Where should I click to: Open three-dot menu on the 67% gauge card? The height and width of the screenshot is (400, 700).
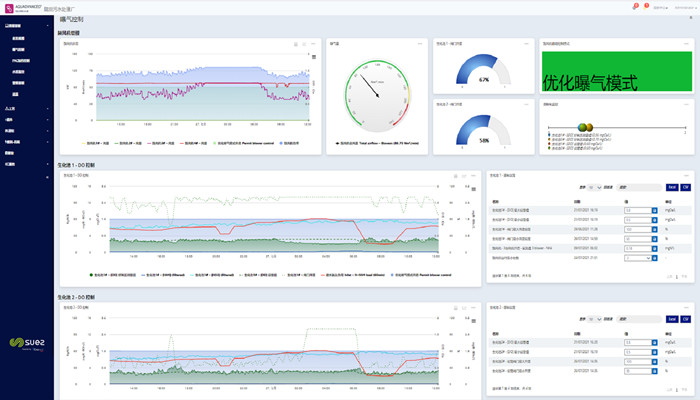(527, 44)
